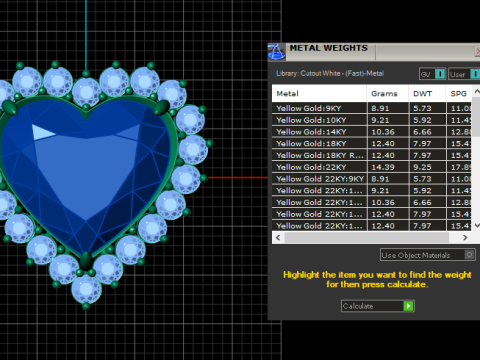Select the Yellow Gold:10KY row

[x=372, y=120]
